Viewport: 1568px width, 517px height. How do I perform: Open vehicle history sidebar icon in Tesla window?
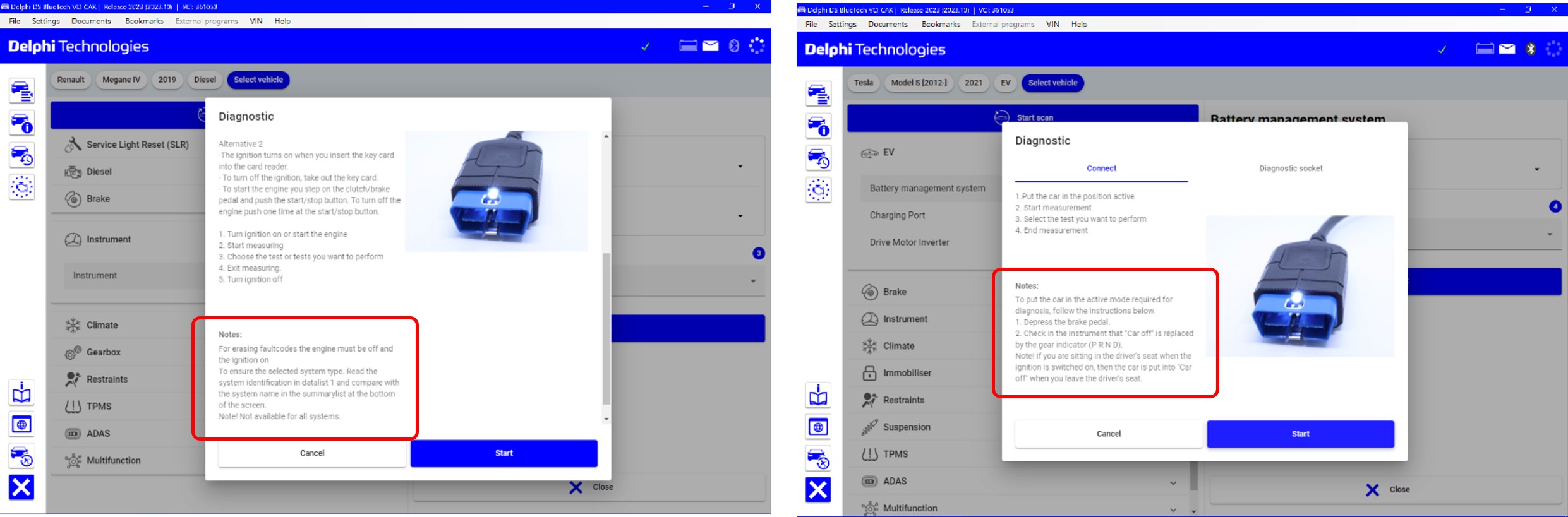click(x=818, y=158)
